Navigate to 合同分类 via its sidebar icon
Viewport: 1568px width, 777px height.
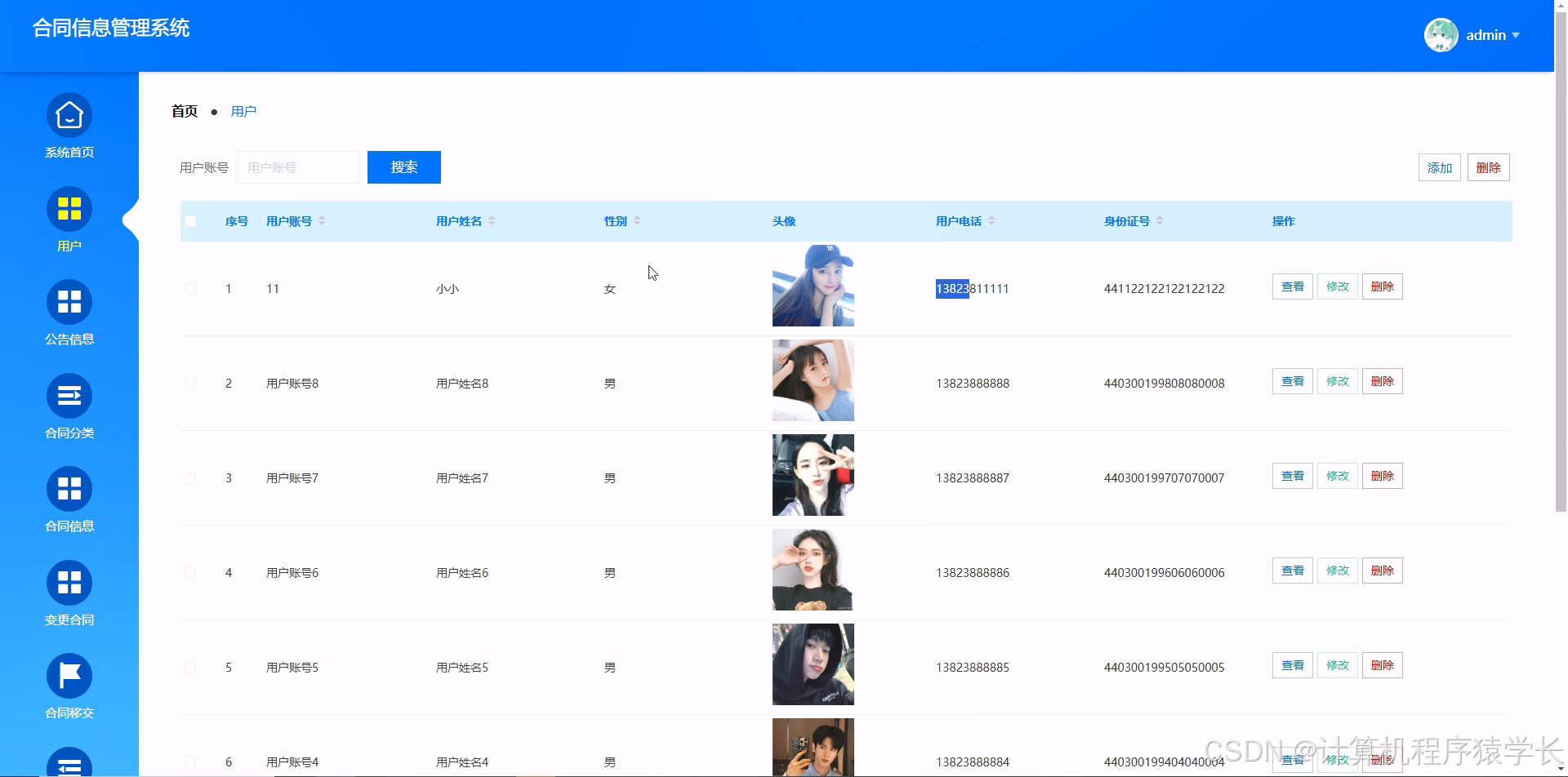pos(69,404)
